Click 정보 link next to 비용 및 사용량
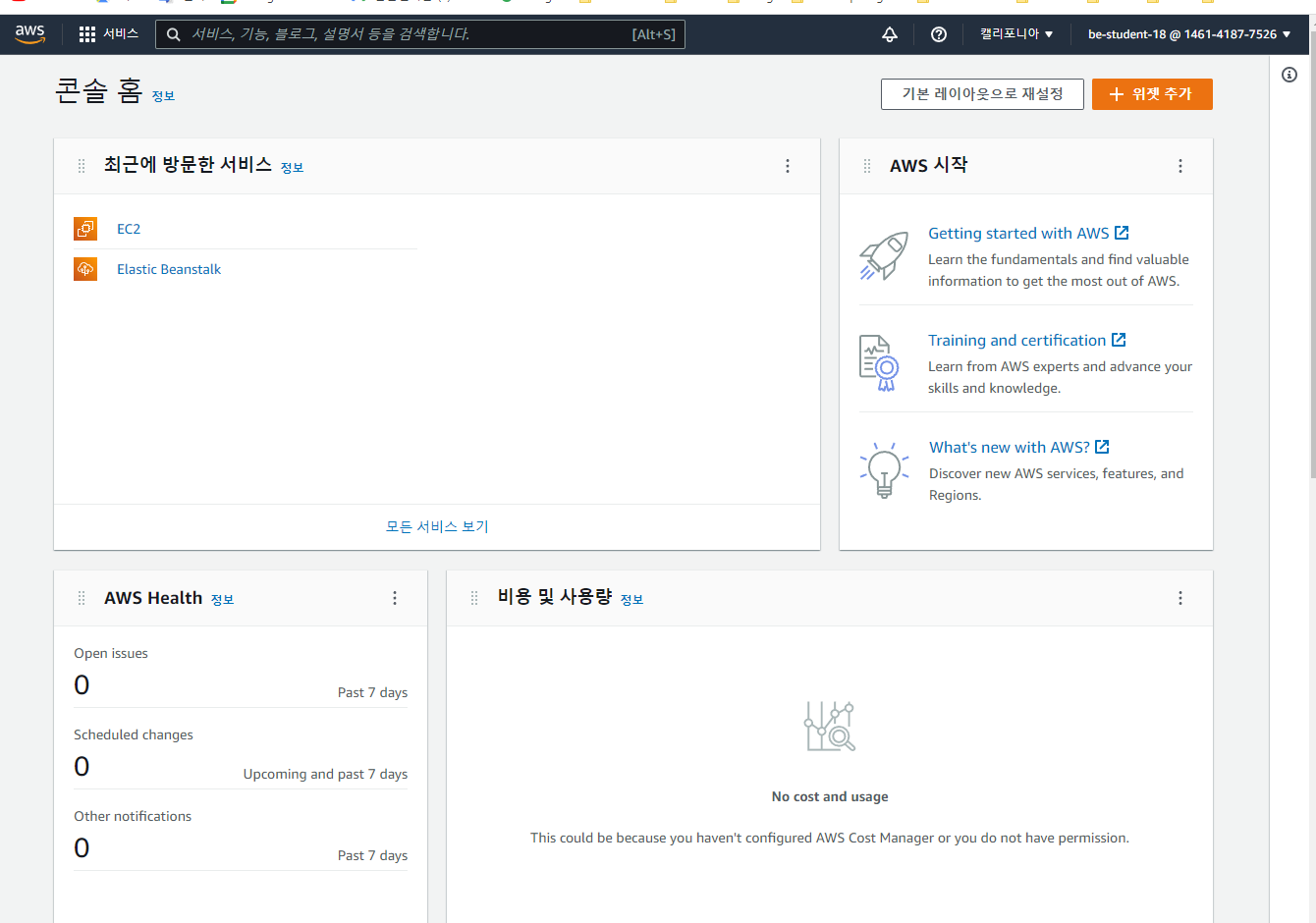 tap(631, 600)
